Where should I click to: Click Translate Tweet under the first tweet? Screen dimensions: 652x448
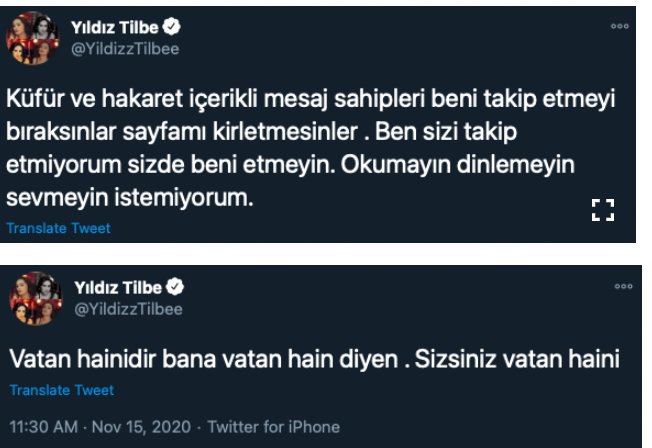(59, 228)
